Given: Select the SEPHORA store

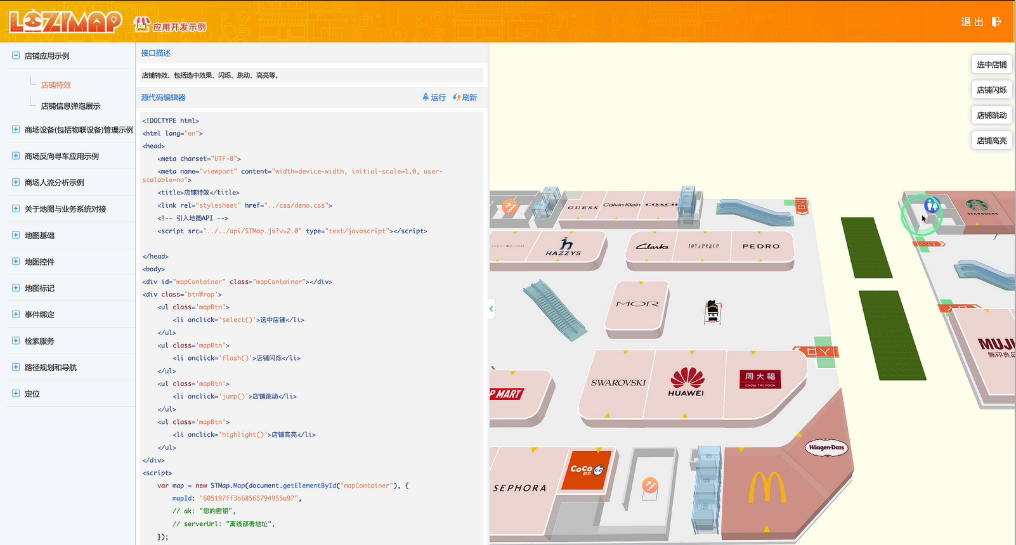Looking at the screenshot, I should coord(520,488).
